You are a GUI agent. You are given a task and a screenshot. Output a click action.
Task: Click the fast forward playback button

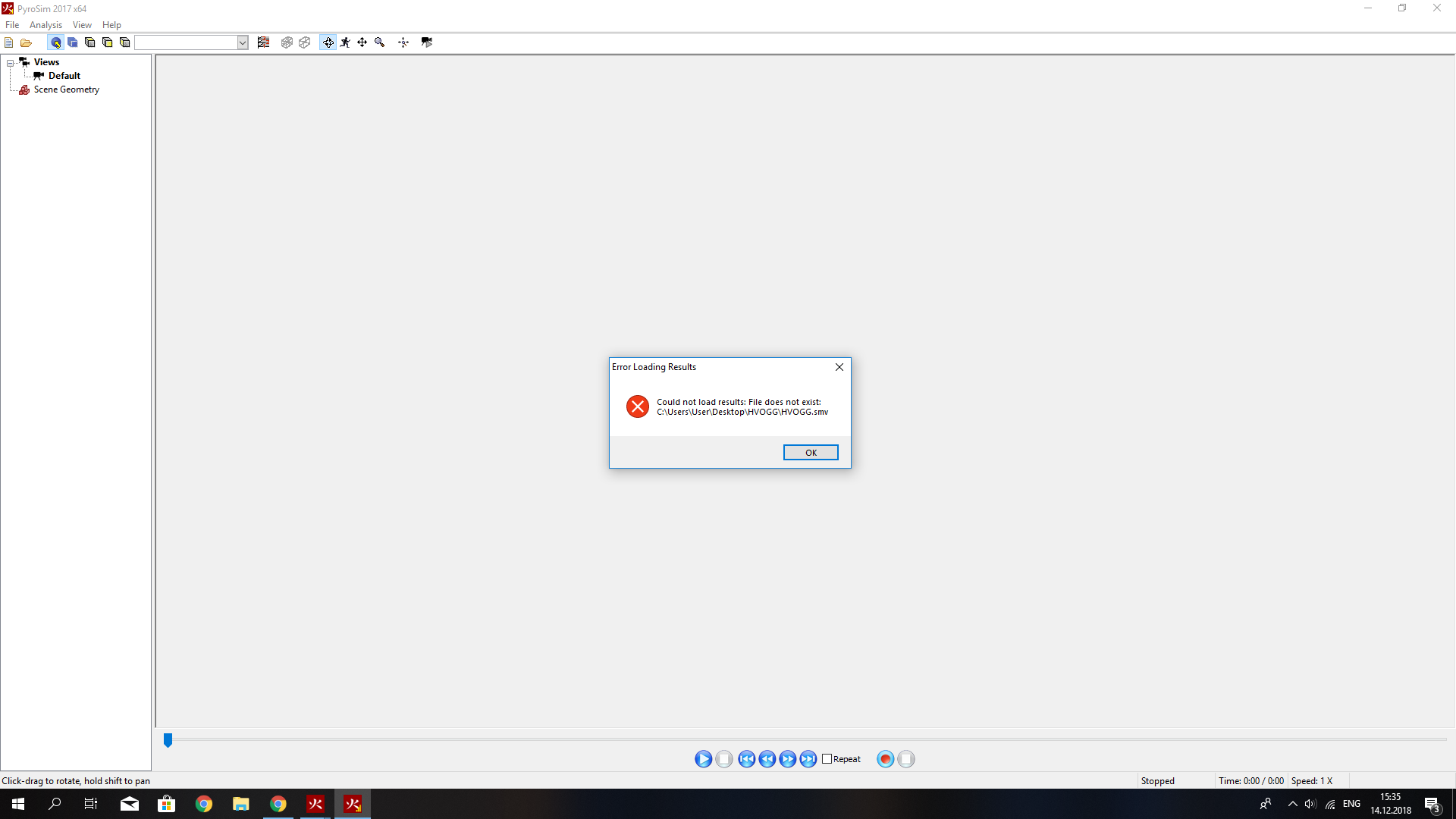788,759
